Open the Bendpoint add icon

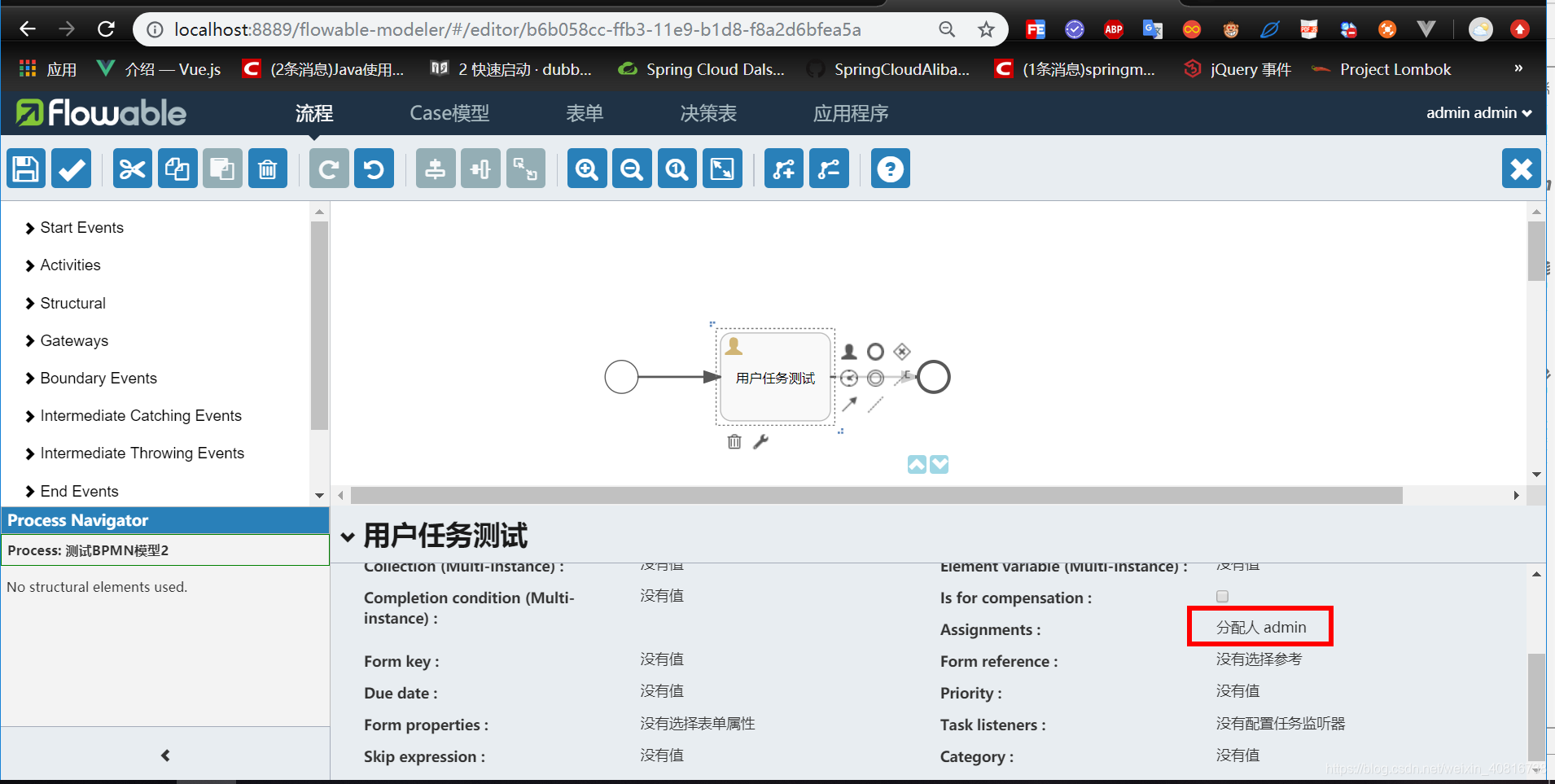(783, 168)
